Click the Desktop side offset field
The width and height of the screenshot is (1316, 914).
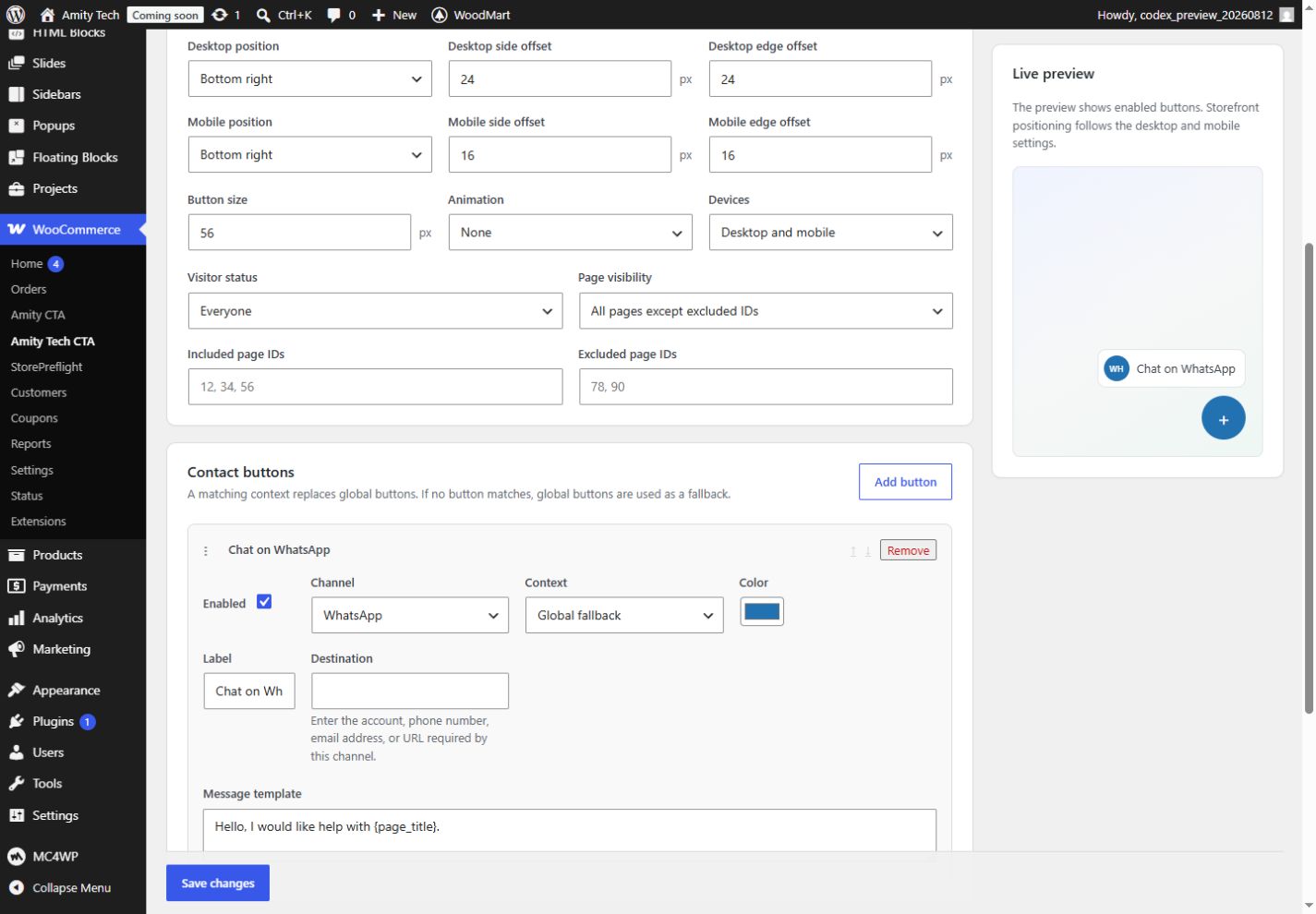(x=560, y=78)
